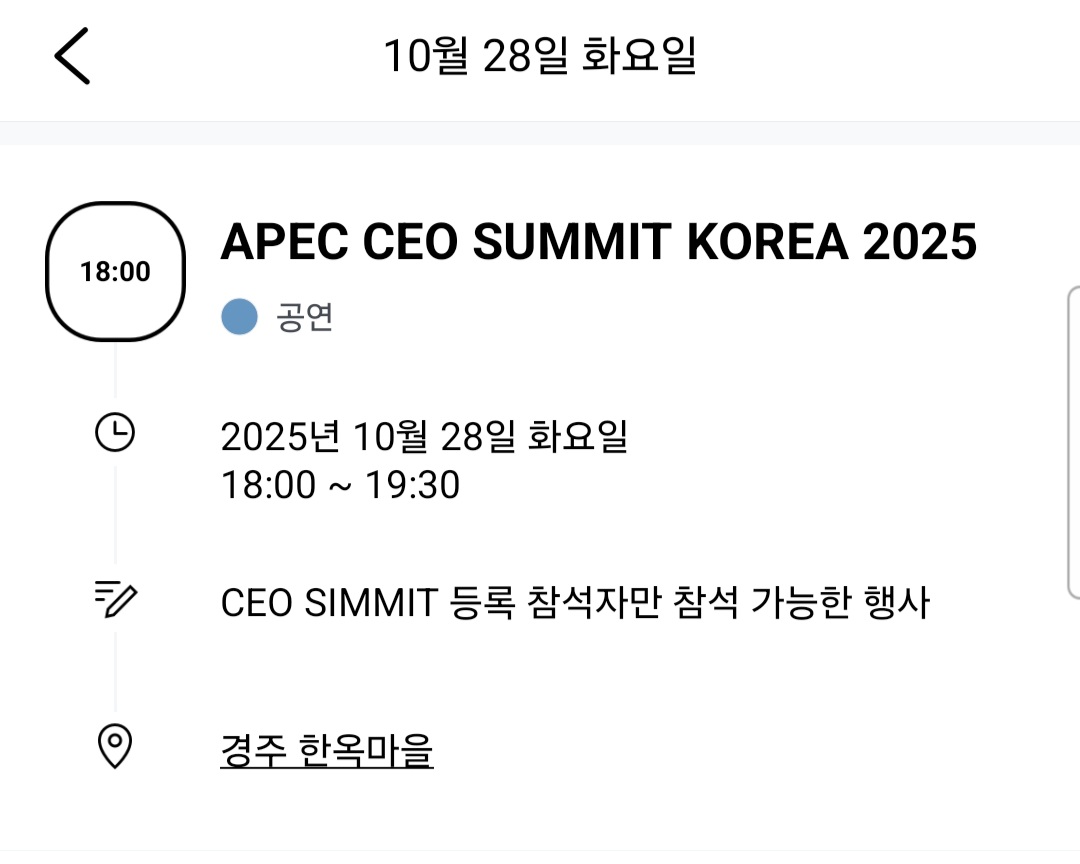The image size is (1080, 864).
Task: Select the APEC CEO SUMMIT KOREA 2025 title
Action: coord(598,241)
